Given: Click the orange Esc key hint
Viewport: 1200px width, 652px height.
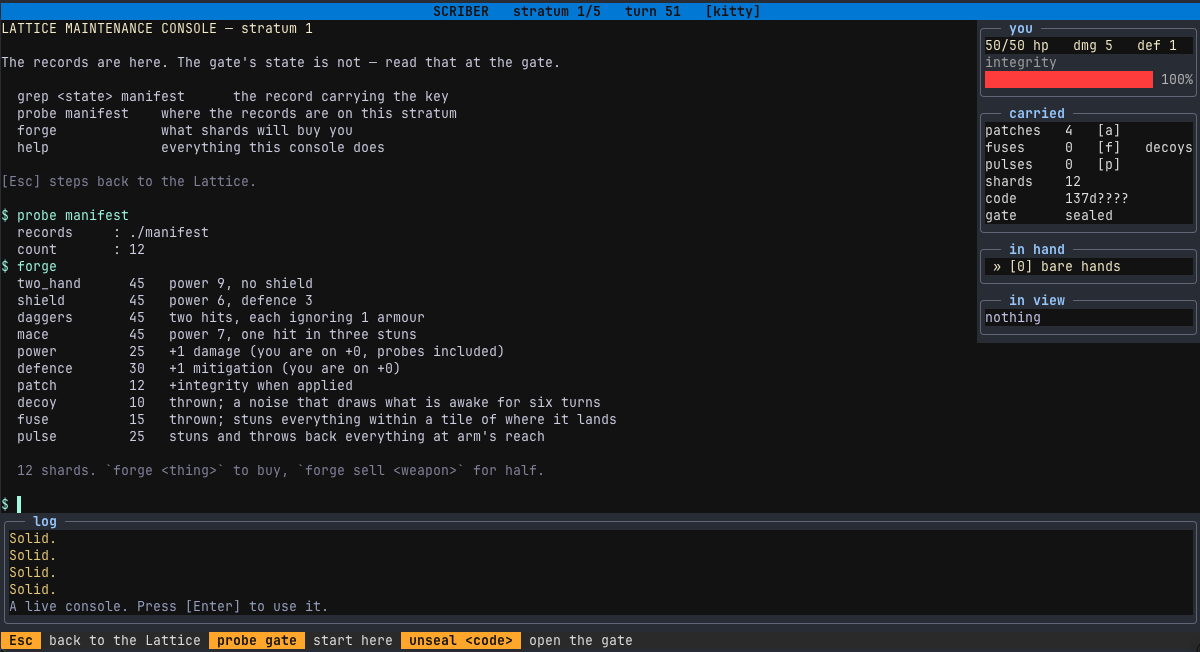Looking at the screenshot, I should (x=21, y=640).
